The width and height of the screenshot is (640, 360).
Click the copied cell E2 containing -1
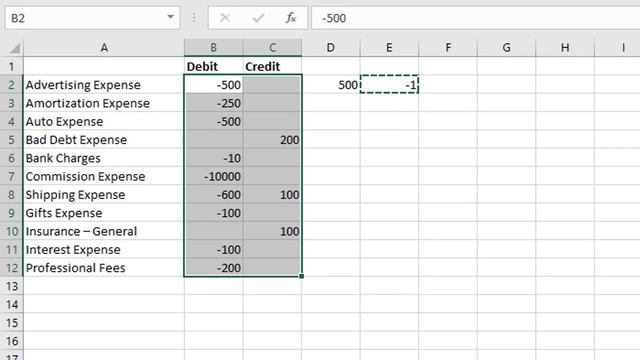coord(389,84)
